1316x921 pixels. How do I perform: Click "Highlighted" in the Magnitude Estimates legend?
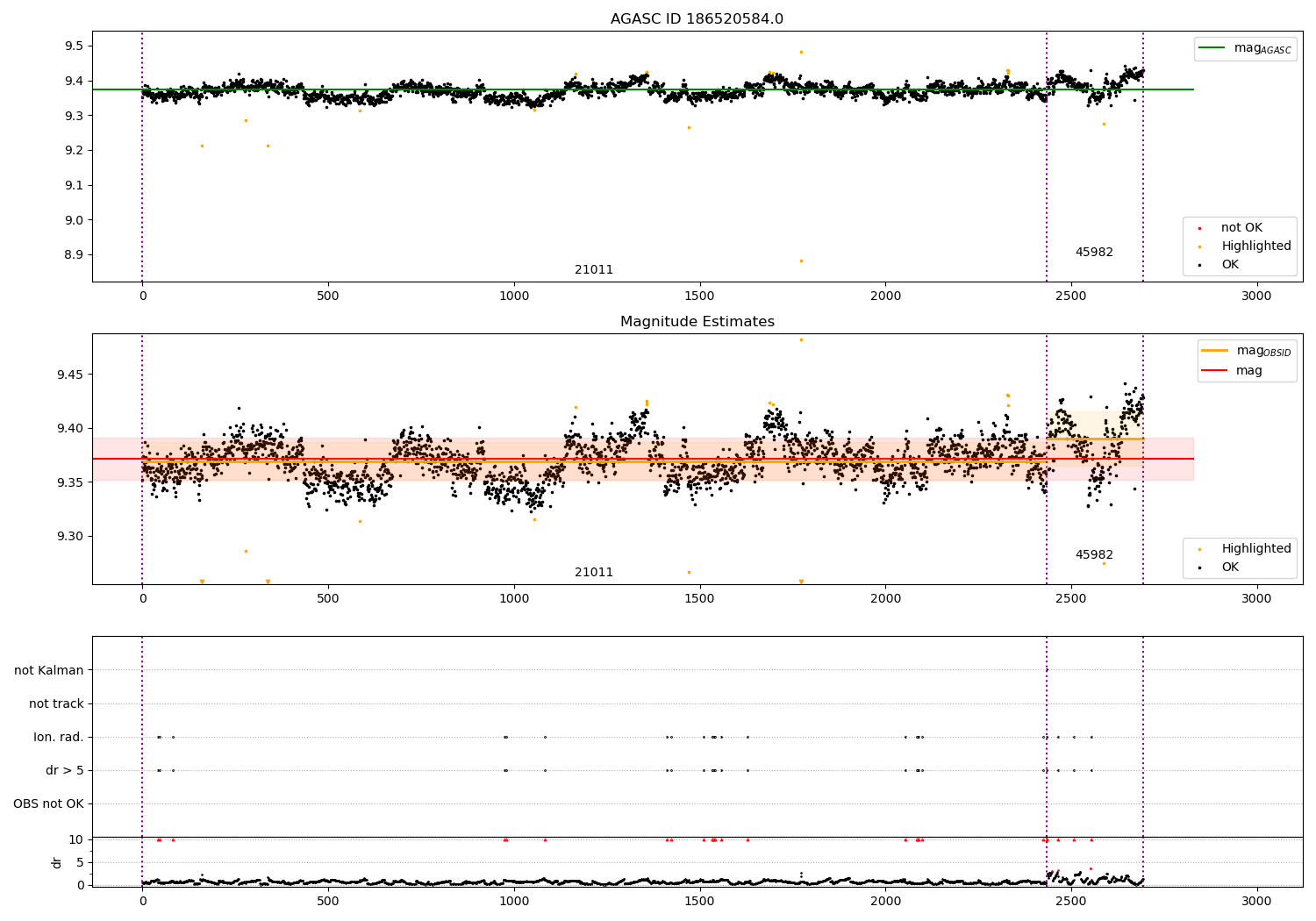point(1256,549)
